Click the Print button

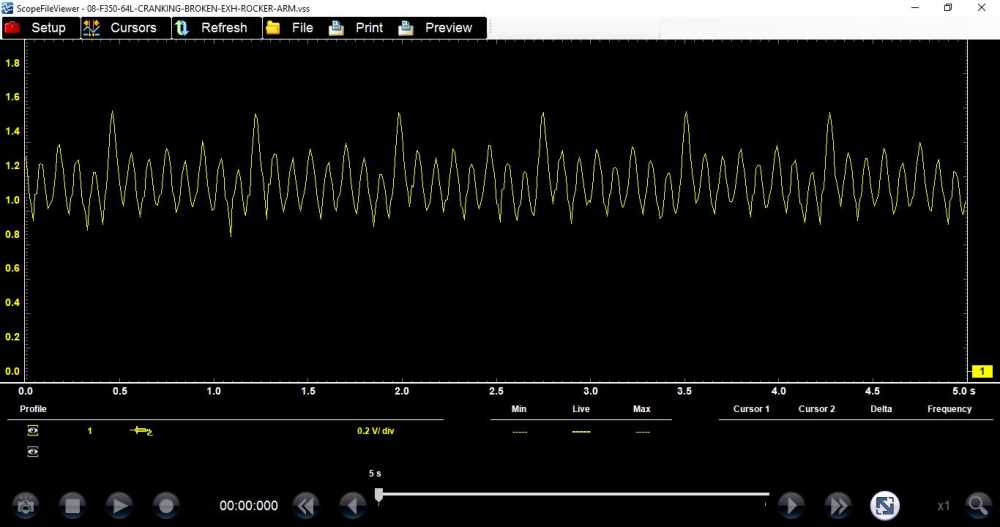pos(357,28)
